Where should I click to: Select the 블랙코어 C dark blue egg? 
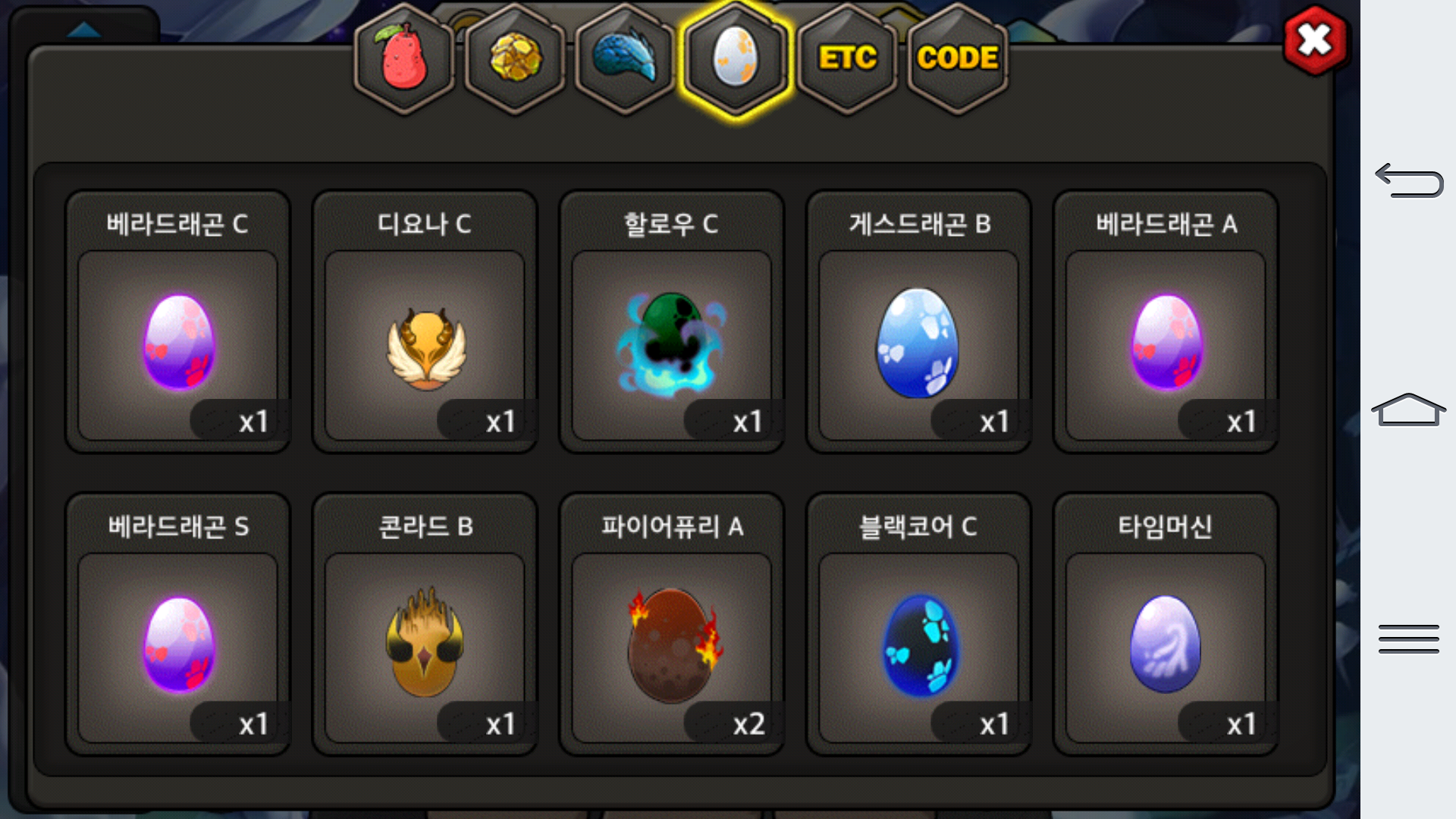click(x=918, y=624)
